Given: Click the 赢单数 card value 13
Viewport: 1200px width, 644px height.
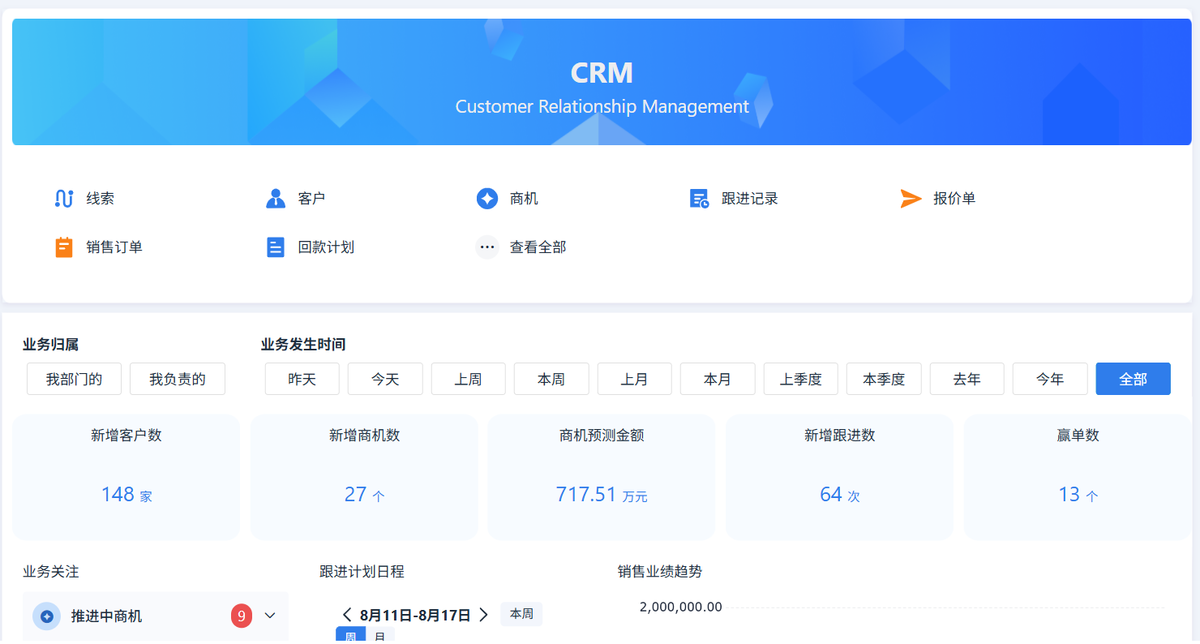Looking at the screenshot, I should [x=1069, y=494].
